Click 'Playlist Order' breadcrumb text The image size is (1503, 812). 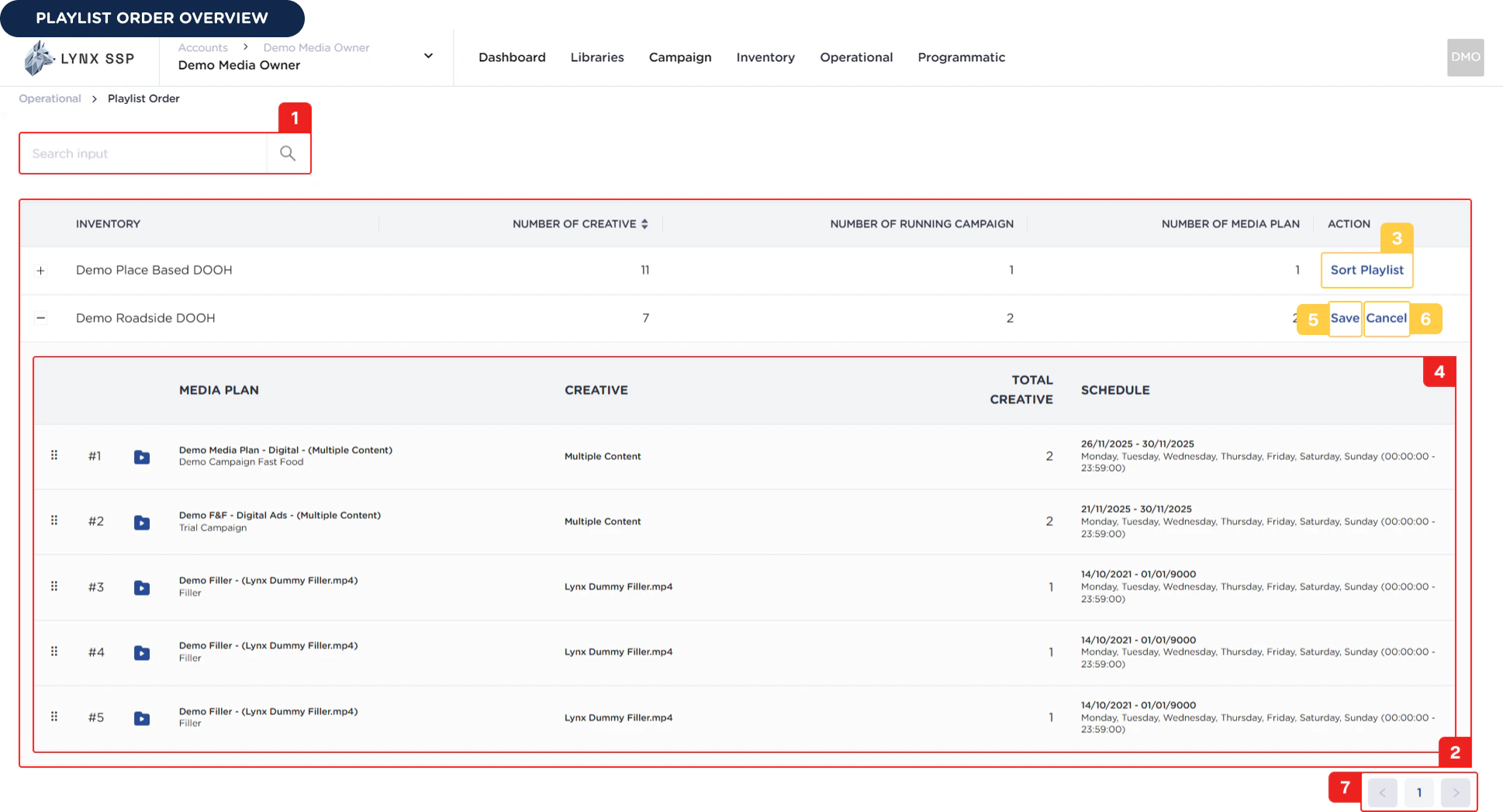[143, 98]
